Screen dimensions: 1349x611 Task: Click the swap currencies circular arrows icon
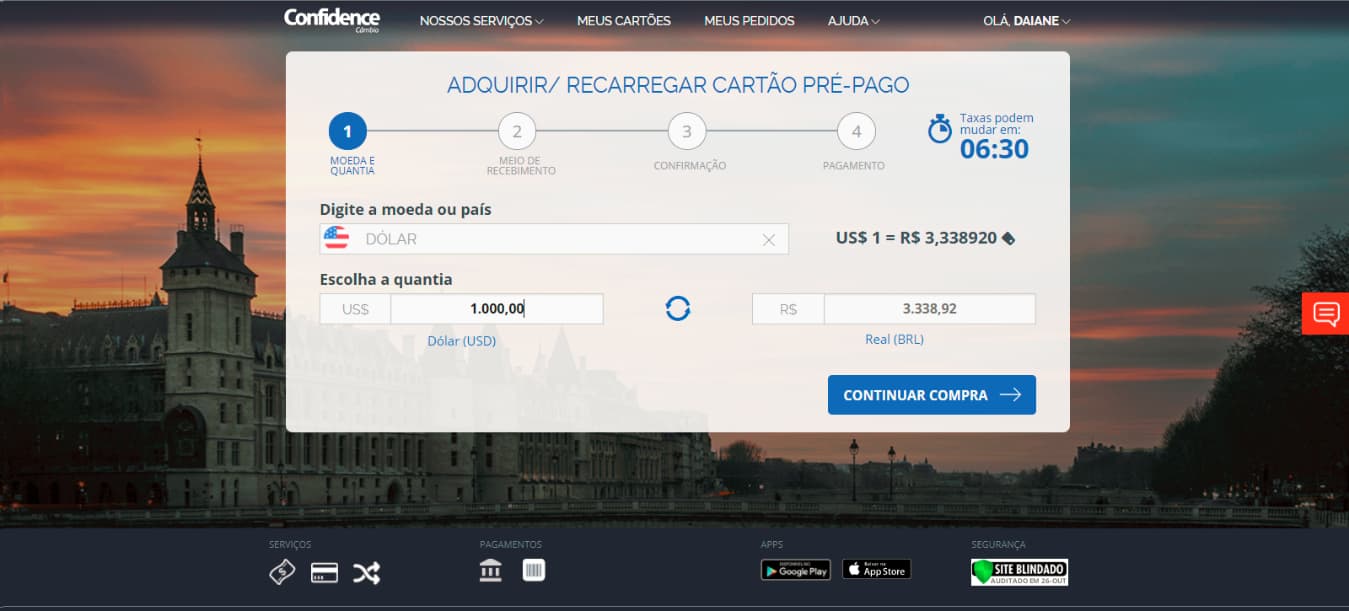678,309
